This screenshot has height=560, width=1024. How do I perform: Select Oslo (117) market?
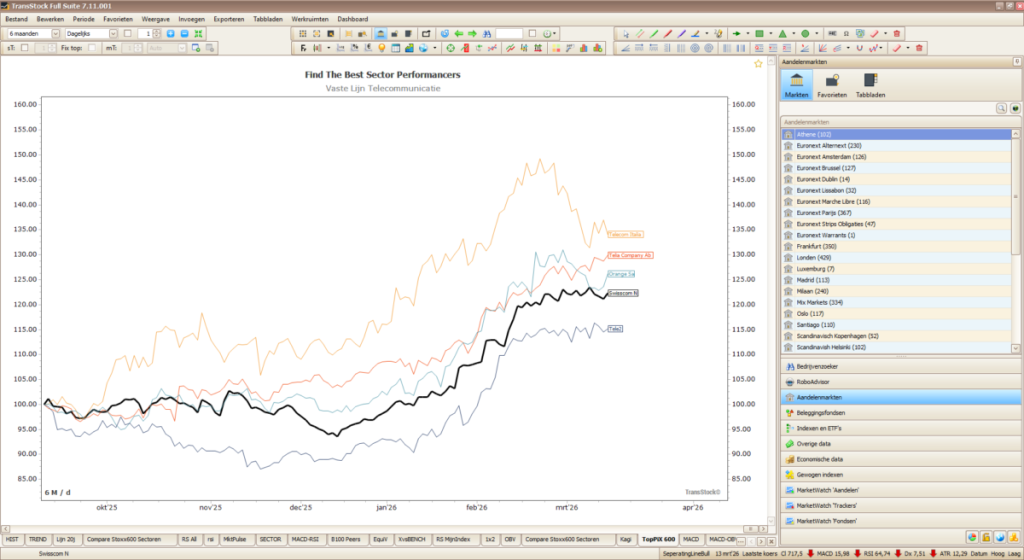coord(896,313)
